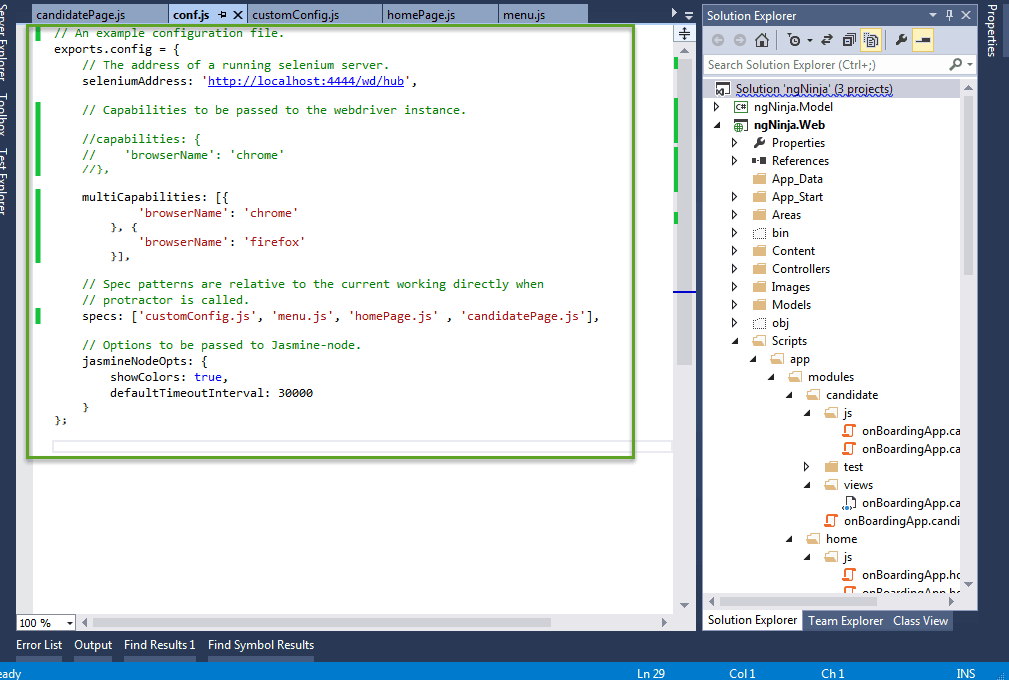Toggle Show All Files button
Image resolution: width=1009 pixels, height=680 pixels.
(871, 40)
